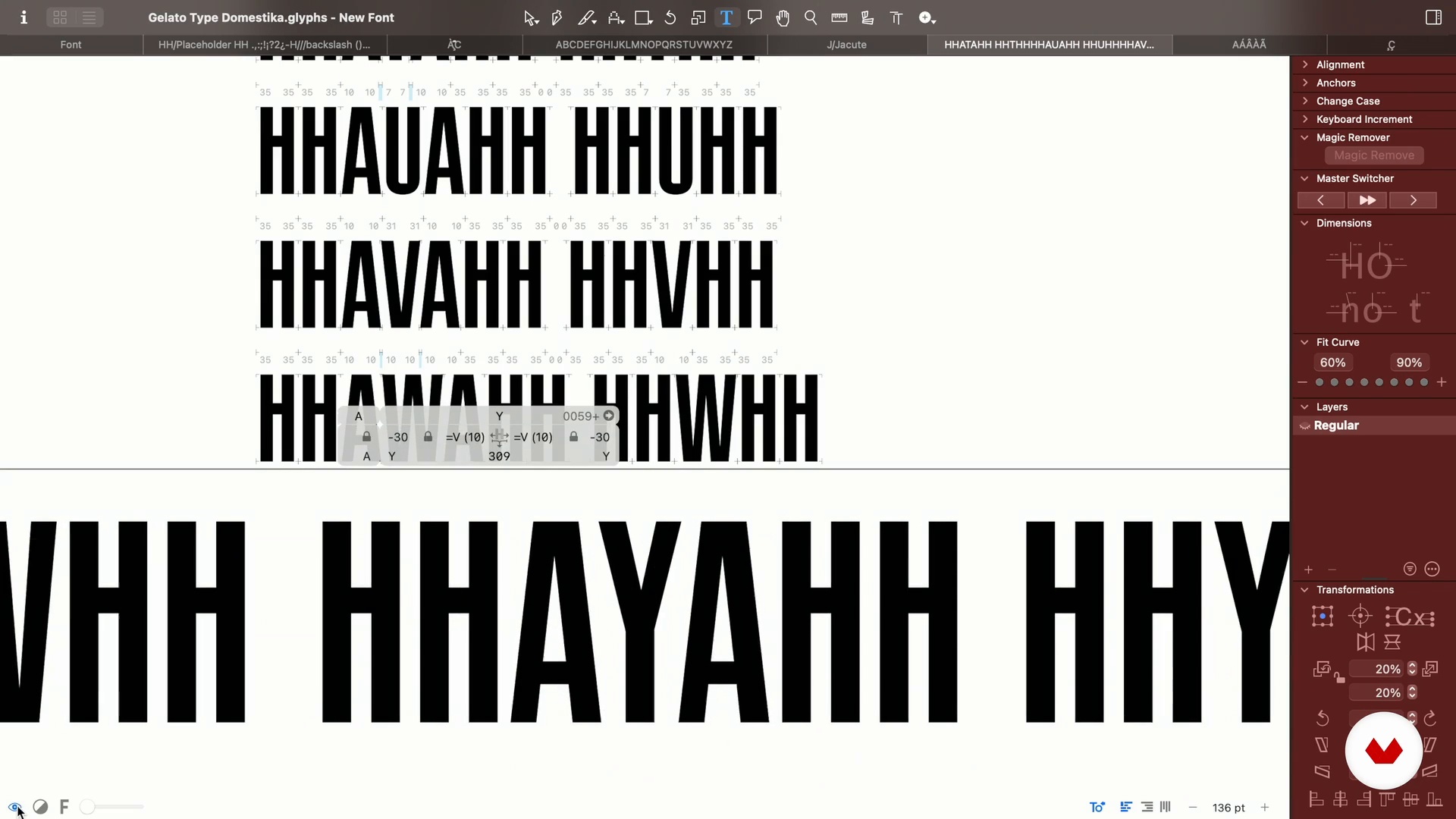Select the Rotate tool in toolbar
Screen dimensions: 1456x819
click(x=670, y=17)
